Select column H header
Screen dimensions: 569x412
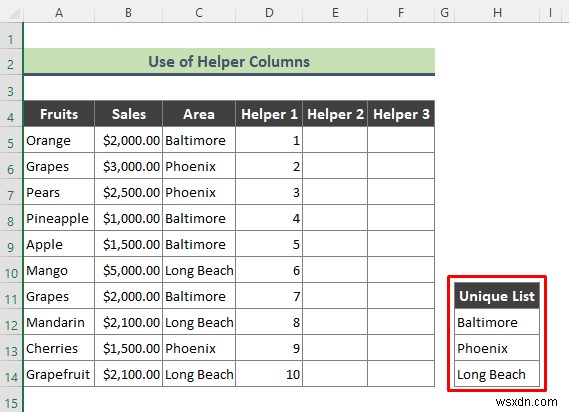click(x=497, y=13)
